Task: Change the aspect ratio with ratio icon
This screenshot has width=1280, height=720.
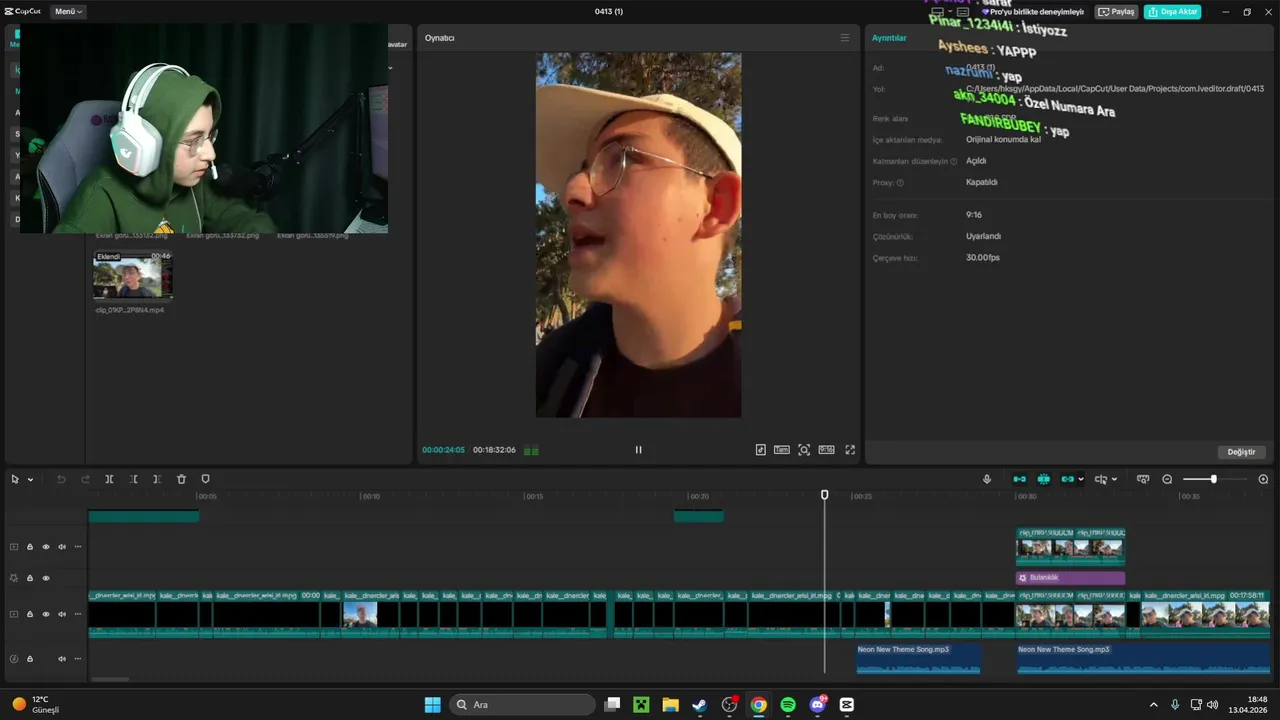Action: click(x=826, y=450)
